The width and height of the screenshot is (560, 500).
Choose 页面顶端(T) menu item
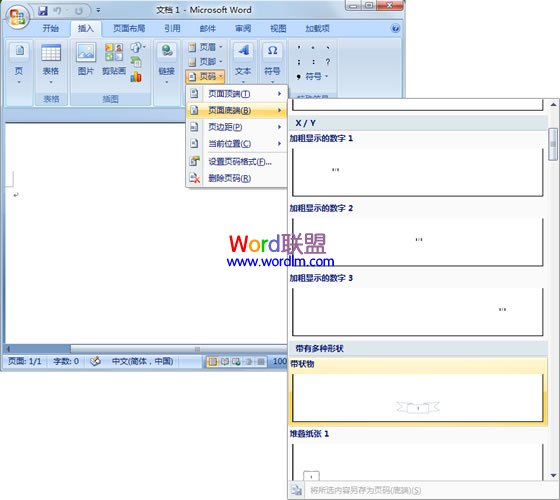tap(236, 94)
